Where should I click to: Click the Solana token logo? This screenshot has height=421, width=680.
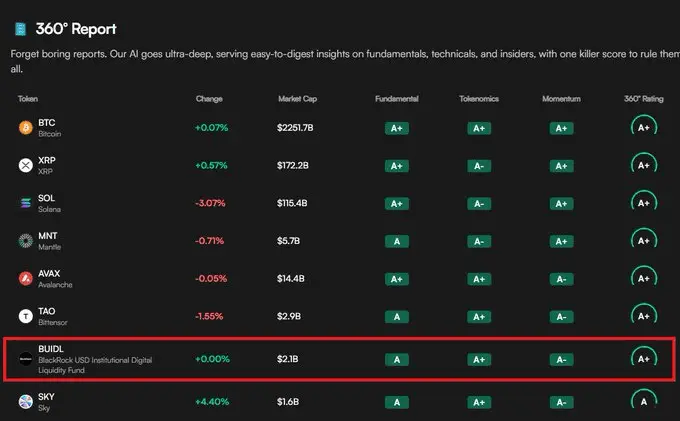click(x=26, y=203)
